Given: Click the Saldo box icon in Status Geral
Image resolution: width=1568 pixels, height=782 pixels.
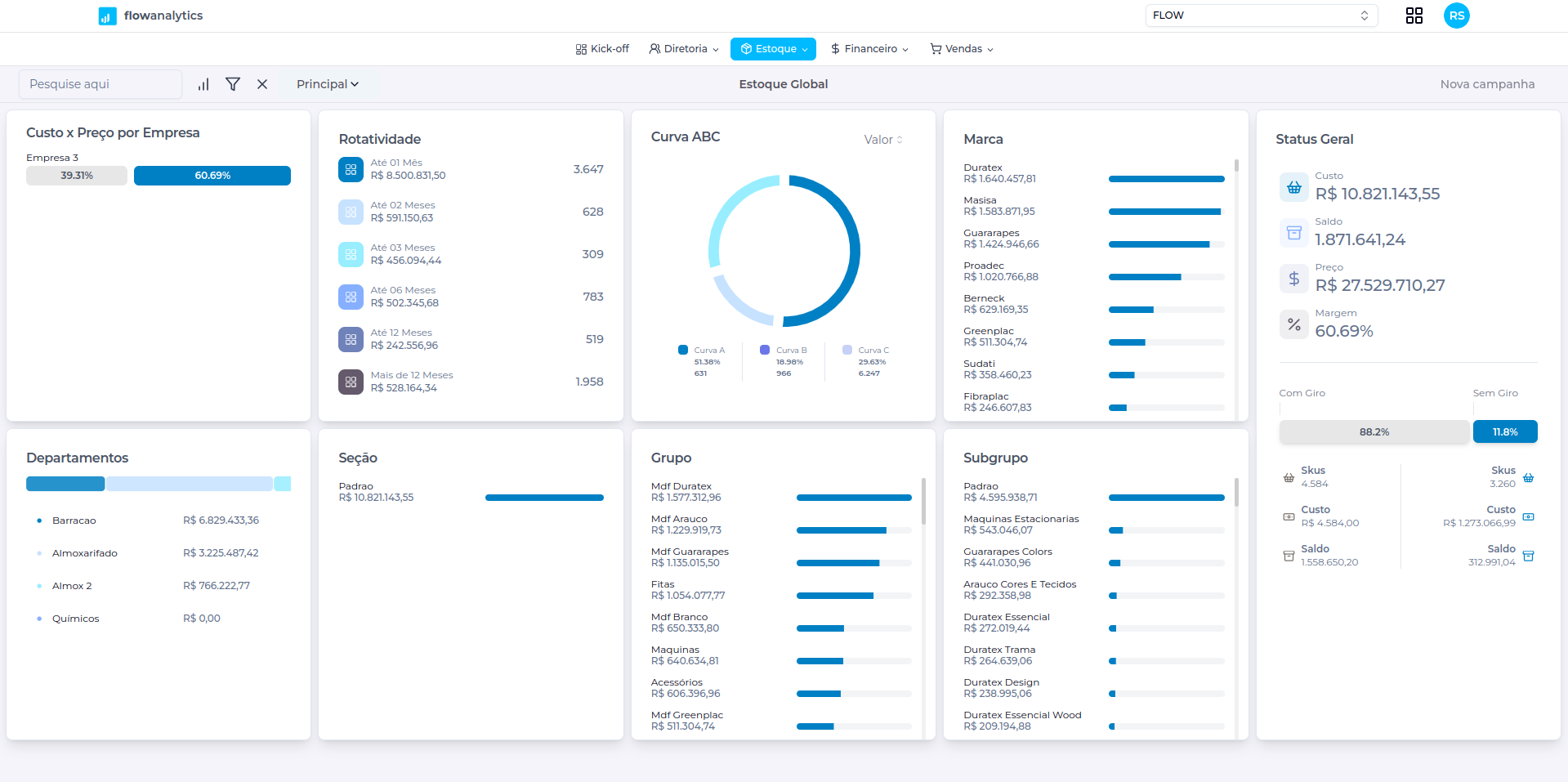Looking at the screenshot, I should click(x=1294, y=233).
